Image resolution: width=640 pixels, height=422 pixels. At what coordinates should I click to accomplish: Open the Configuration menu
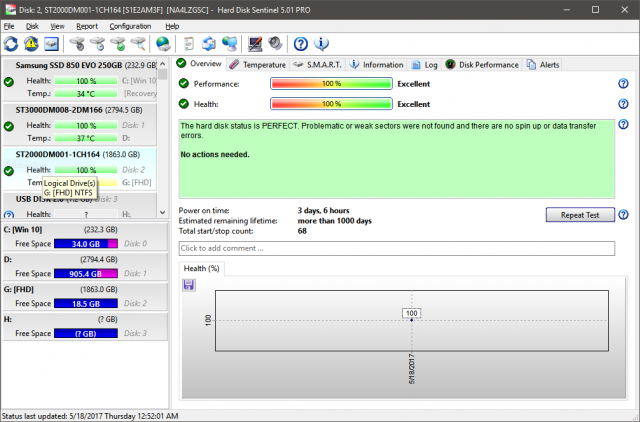pos(130,26)
